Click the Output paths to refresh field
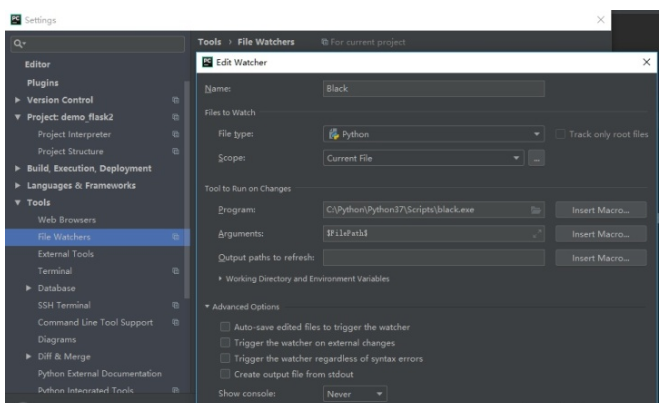The width and height of the screenshot is (666, 403). coord(434,258)
